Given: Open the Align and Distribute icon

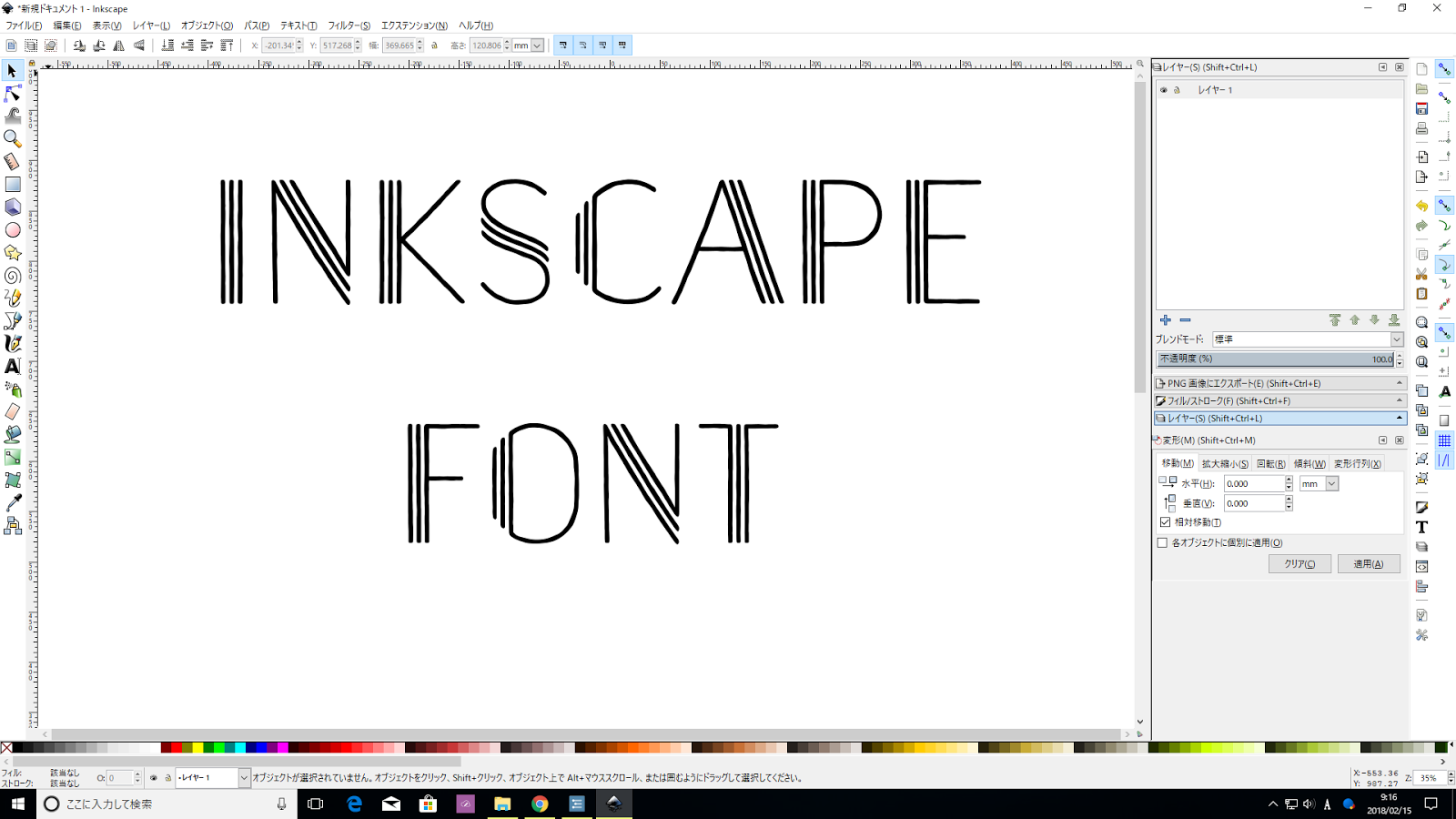Looking at the screenshot, I should (1421, 587).
